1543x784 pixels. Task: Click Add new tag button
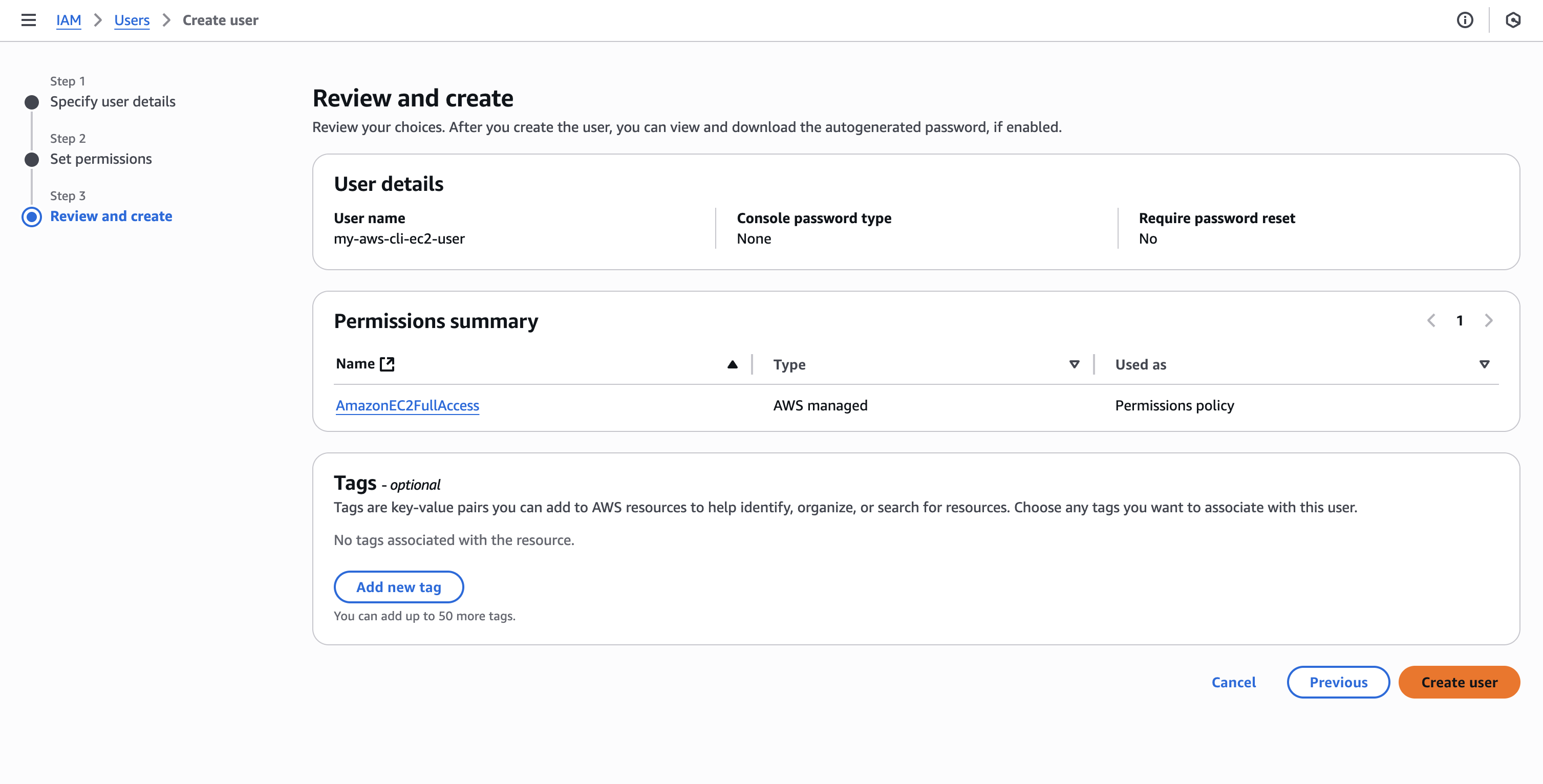[398, 587]
